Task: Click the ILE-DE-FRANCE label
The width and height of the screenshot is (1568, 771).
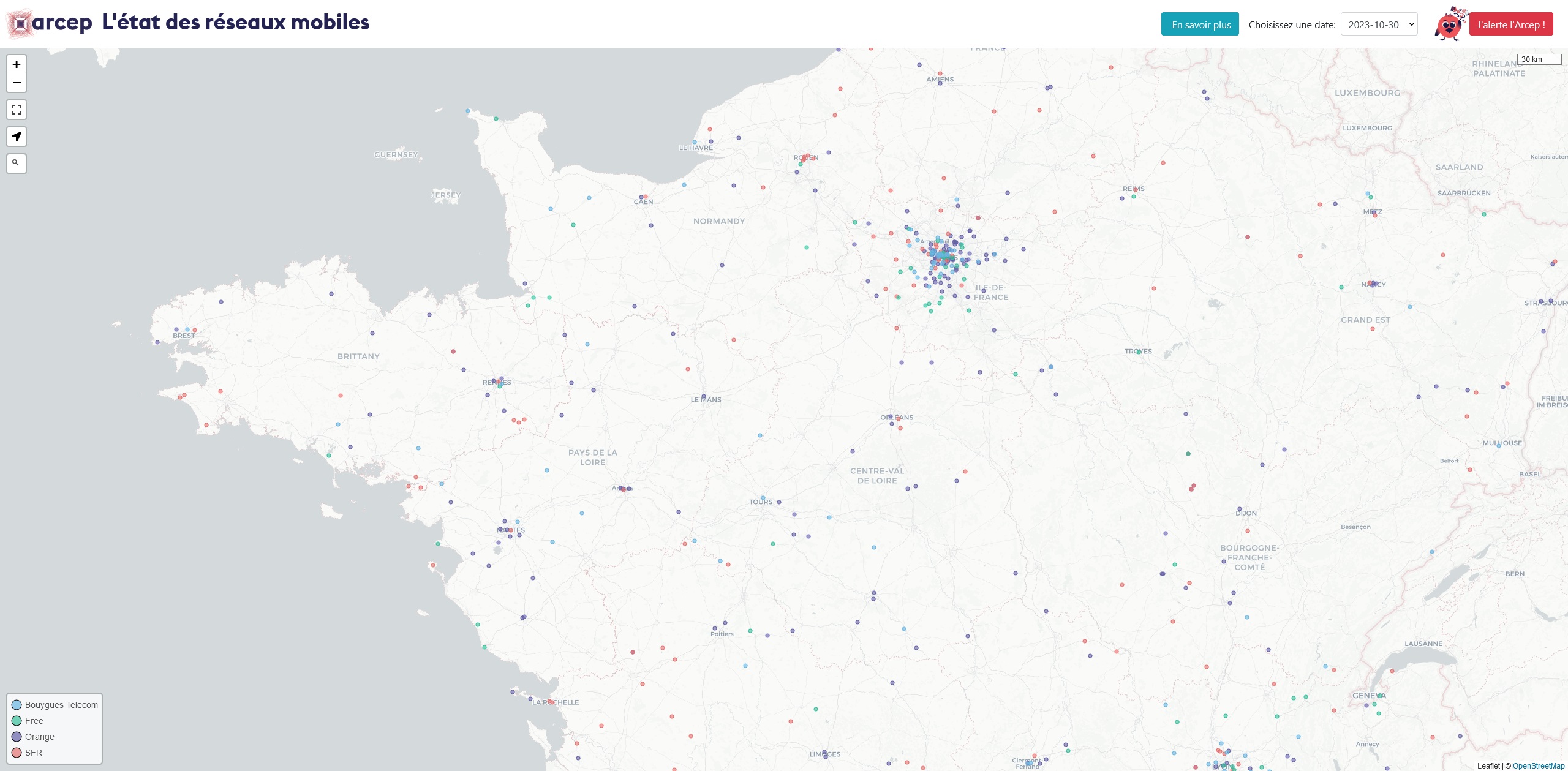Action: point(991,292)
